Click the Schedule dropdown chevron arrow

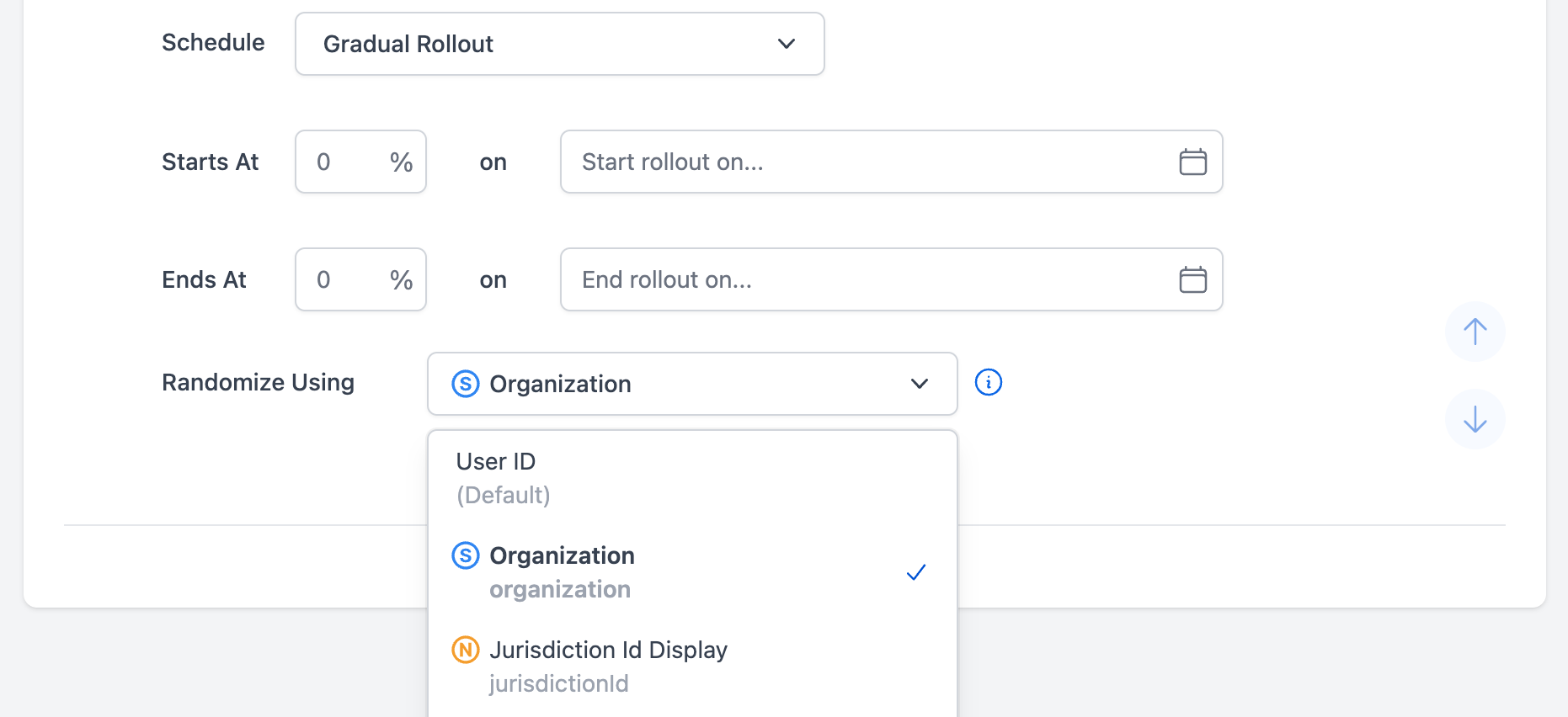(x=786, y=44)
